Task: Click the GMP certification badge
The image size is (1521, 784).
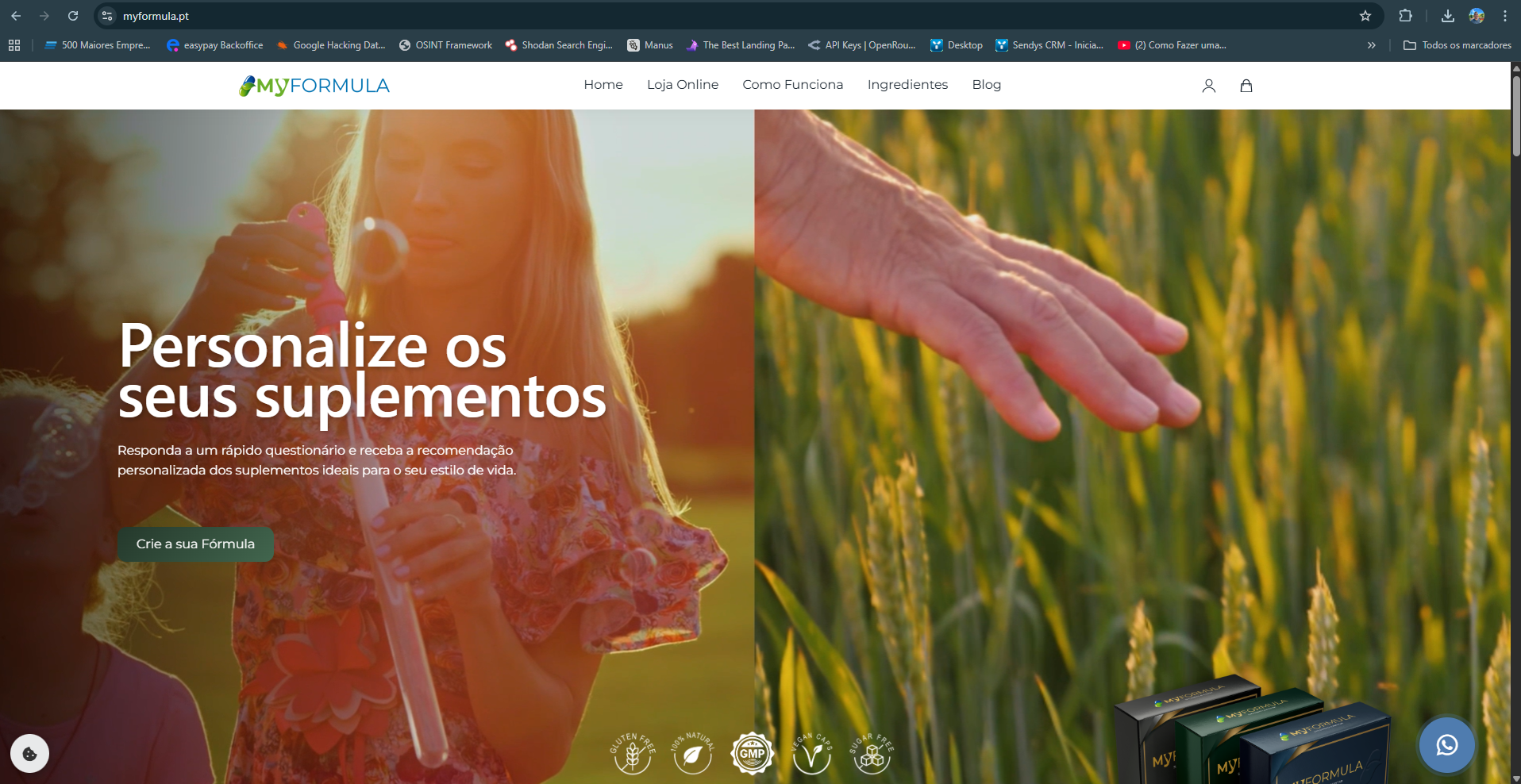Action: 752,753
